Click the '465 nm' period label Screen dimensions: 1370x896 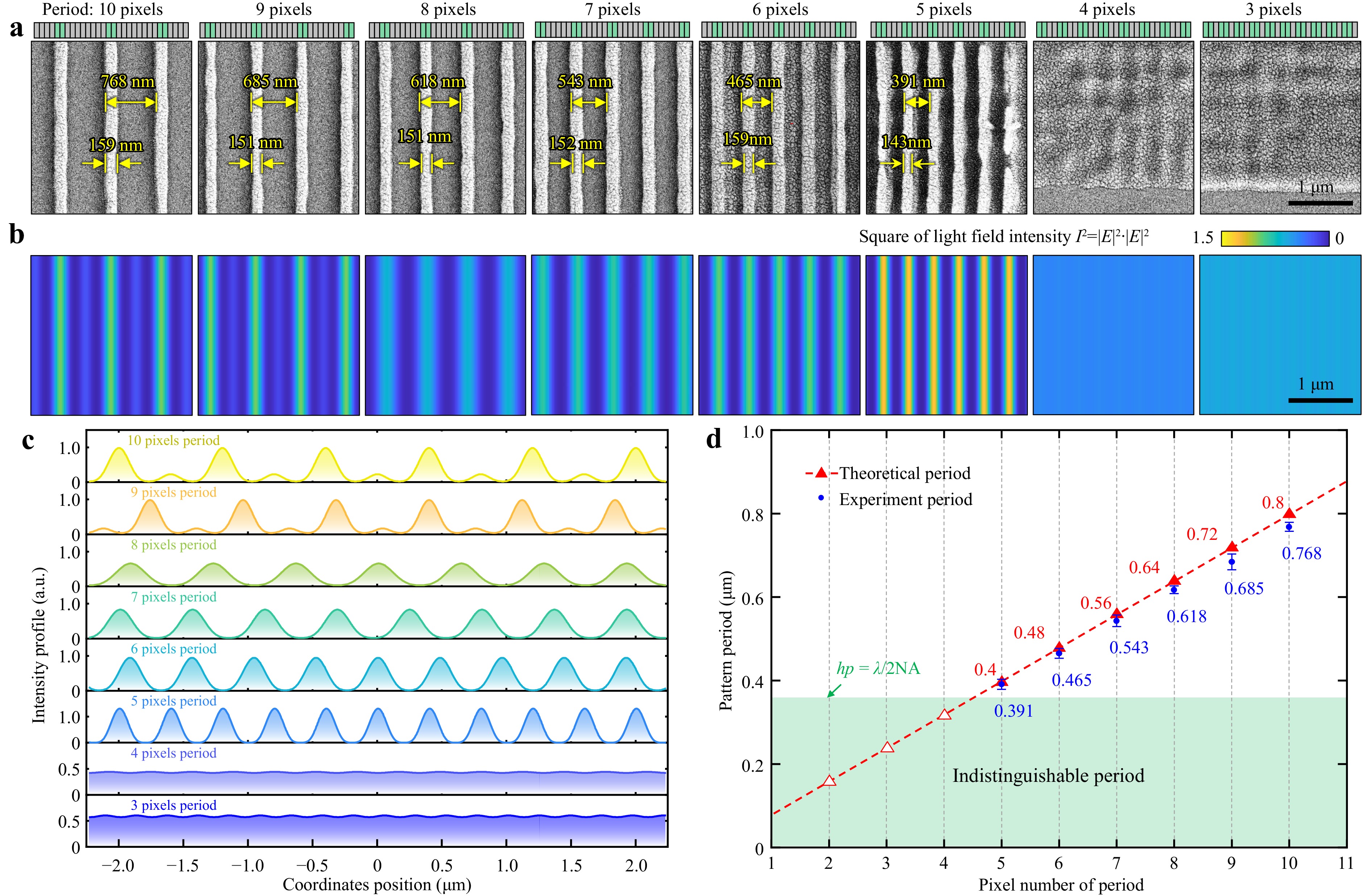pos(753,81)
